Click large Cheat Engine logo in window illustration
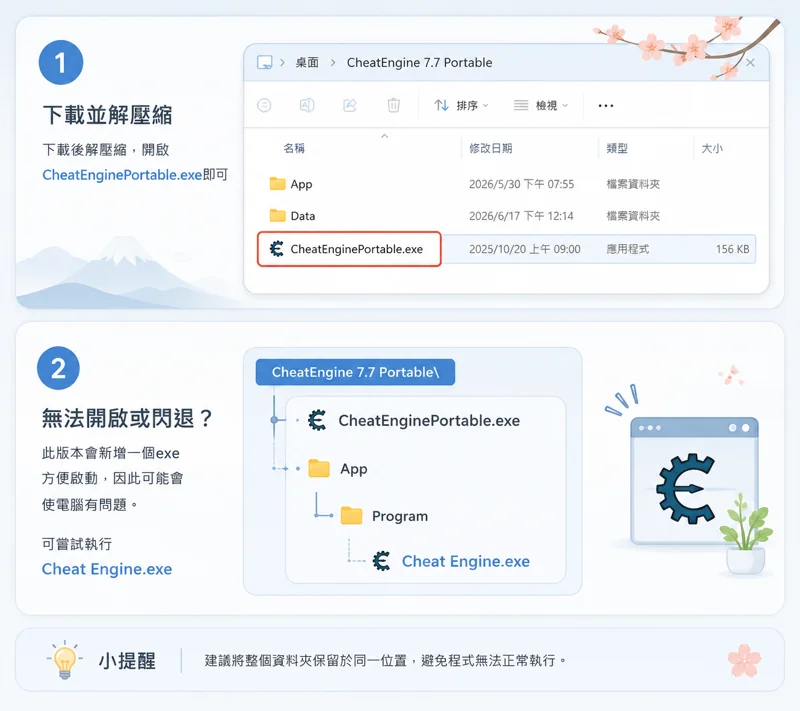This screenshot has height=711, width=800. click(x=686, y=488)
